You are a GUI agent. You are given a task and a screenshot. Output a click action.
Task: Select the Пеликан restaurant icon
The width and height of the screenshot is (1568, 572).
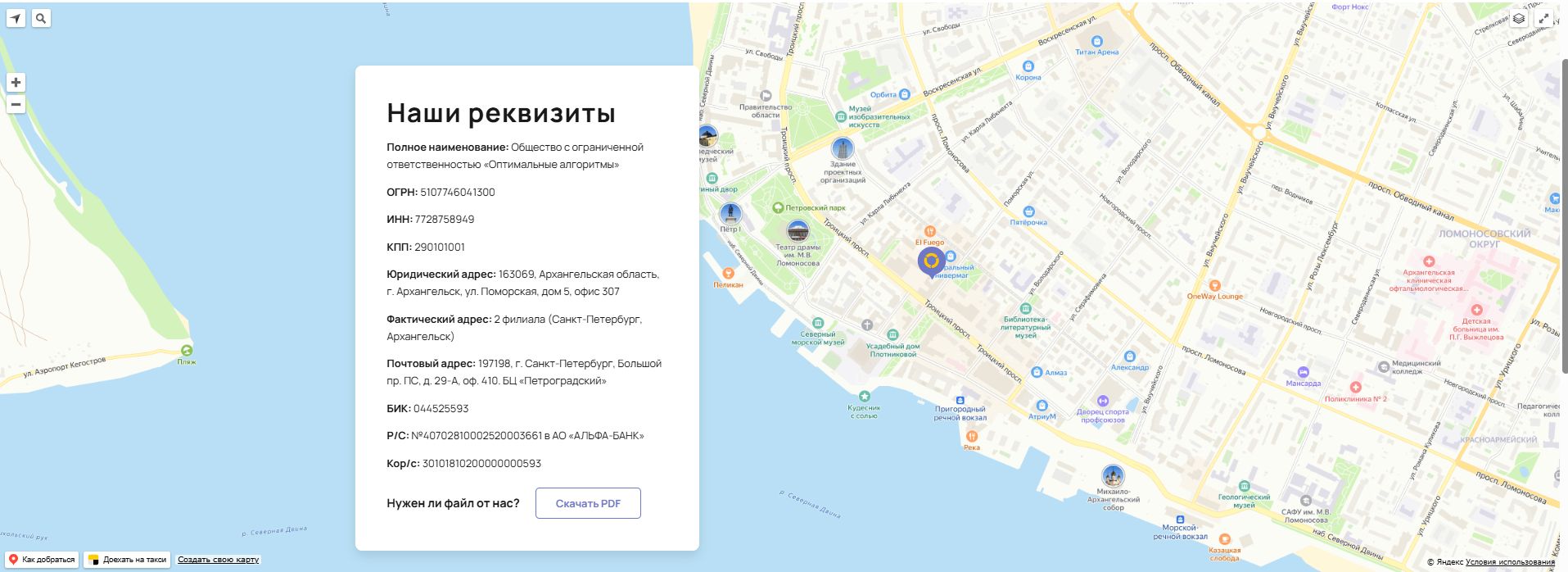tap(728, 274)
